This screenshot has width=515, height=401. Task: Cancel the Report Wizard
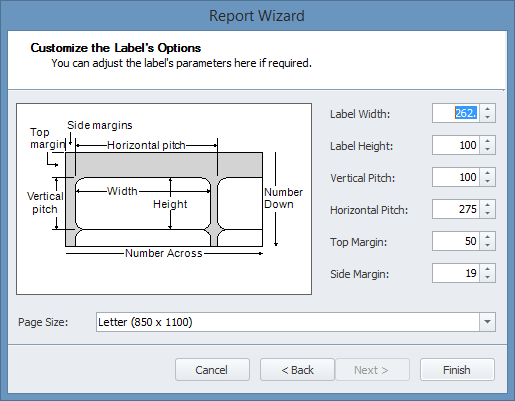click(212, 370)
